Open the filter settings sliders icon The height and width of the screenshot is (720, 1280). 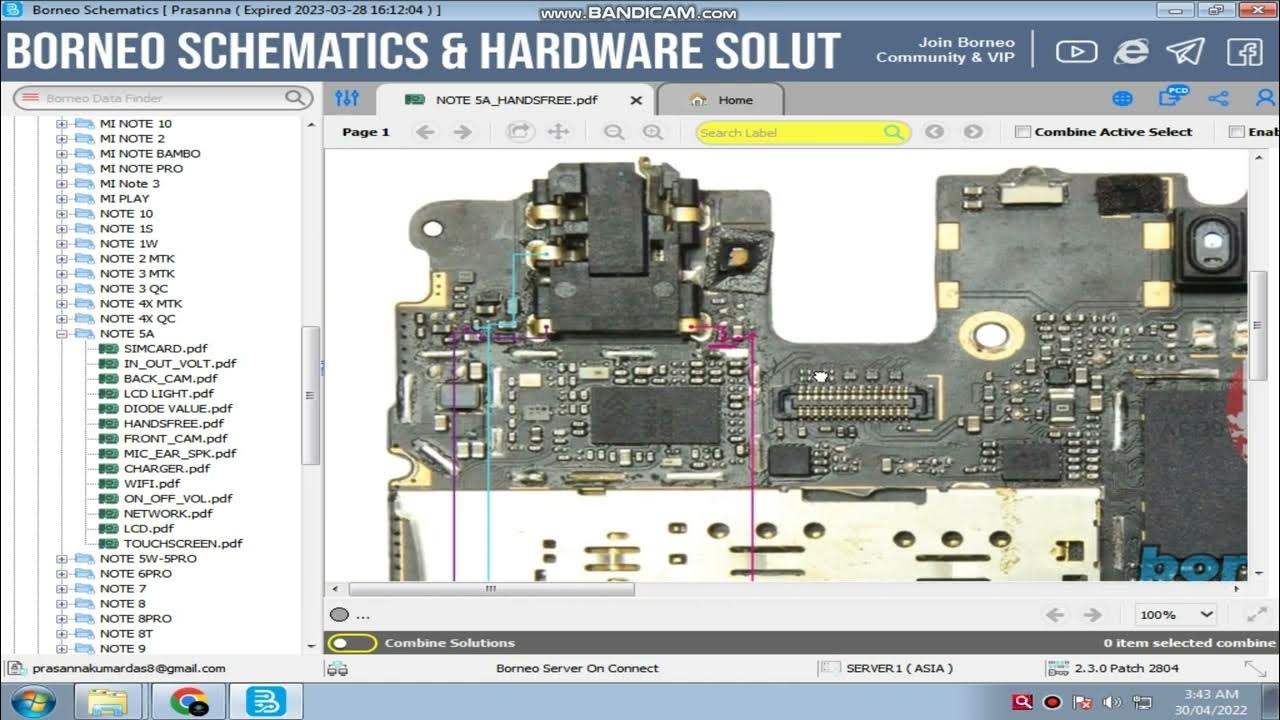pos(347,98)
